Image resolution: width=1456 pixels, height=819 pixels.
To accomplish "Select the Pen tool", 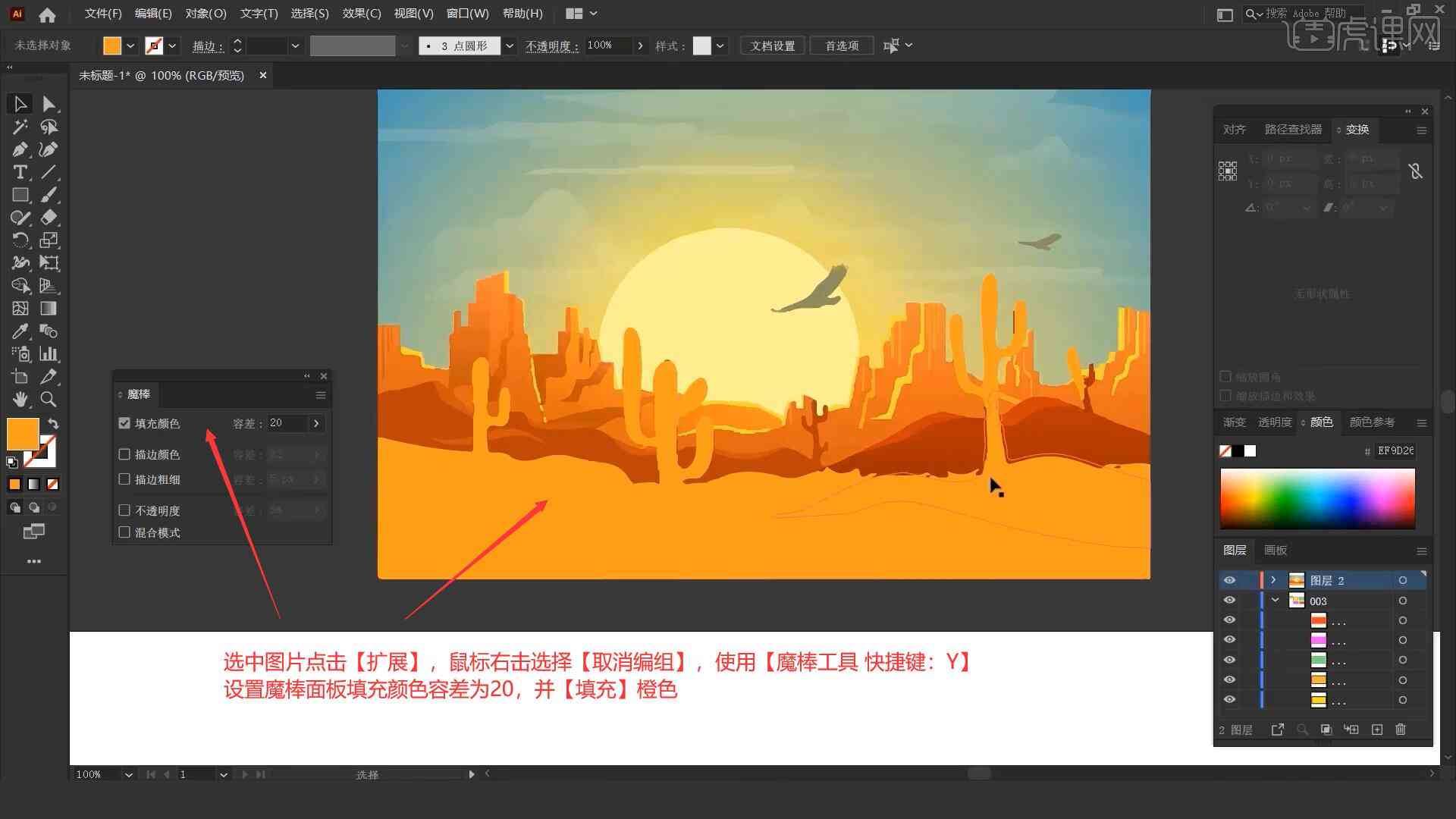I will (x=18, y=149).
